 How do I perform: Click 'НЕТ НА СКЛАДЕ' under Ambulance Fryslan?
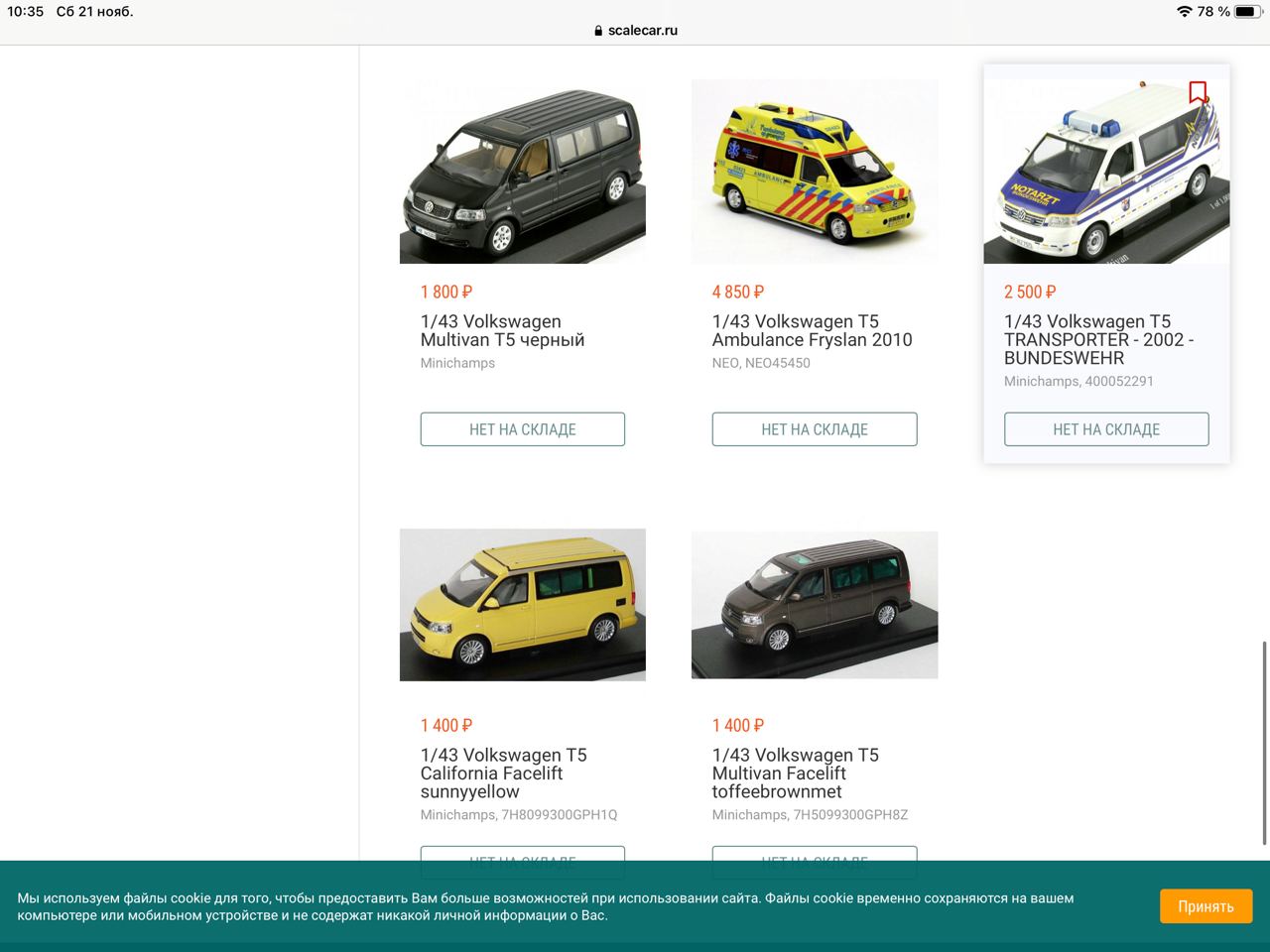click(815, 429)
